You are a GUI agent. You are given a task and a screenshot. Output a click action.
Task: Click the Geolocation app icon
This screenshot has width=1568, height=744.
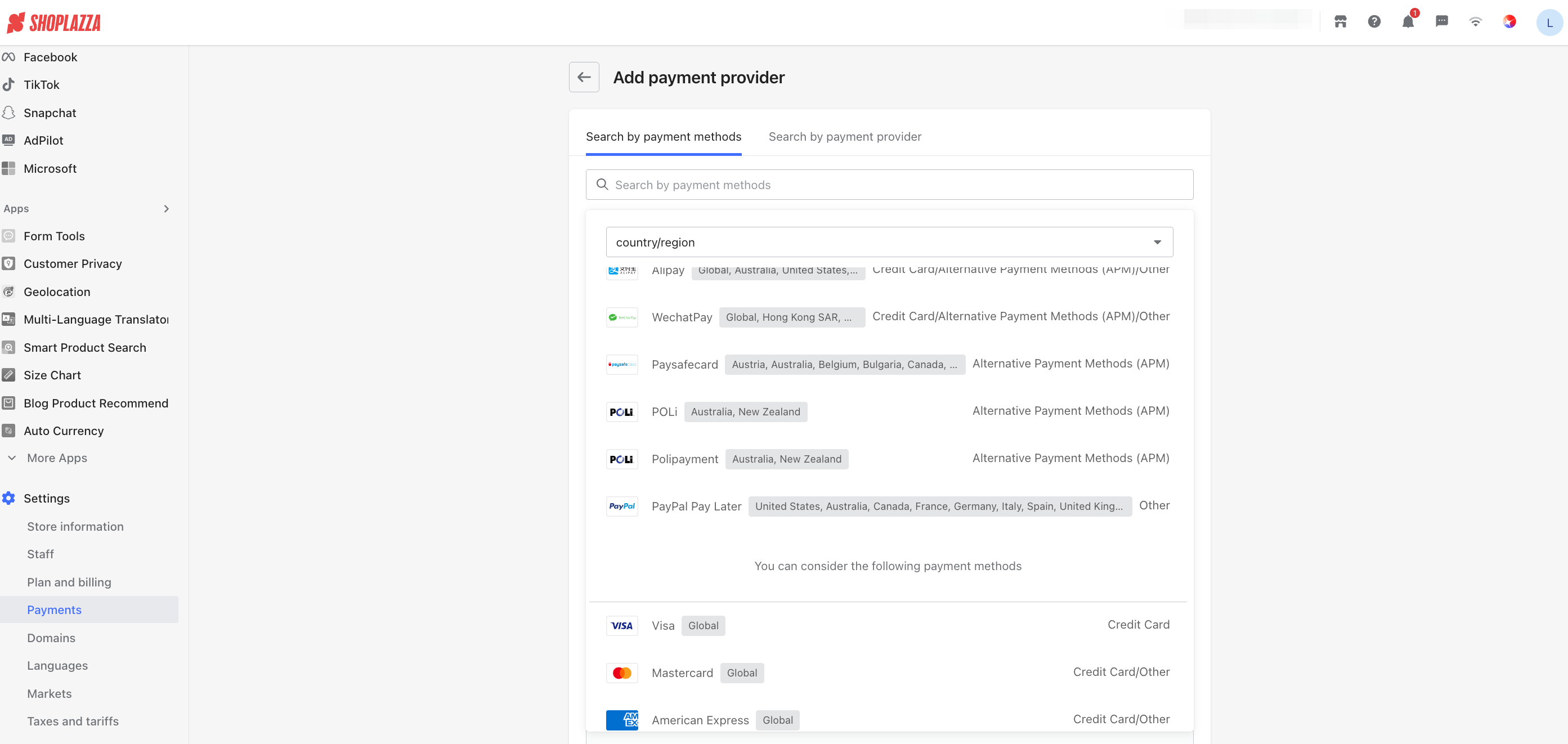coord(8,292)
